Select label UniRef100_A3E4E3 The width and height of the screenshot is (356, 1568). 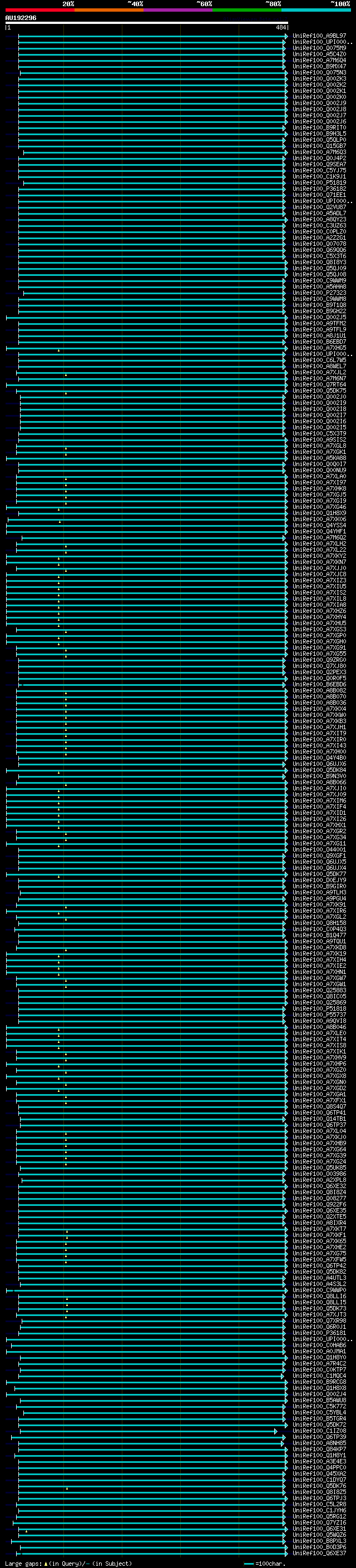tap(319, 1461)
